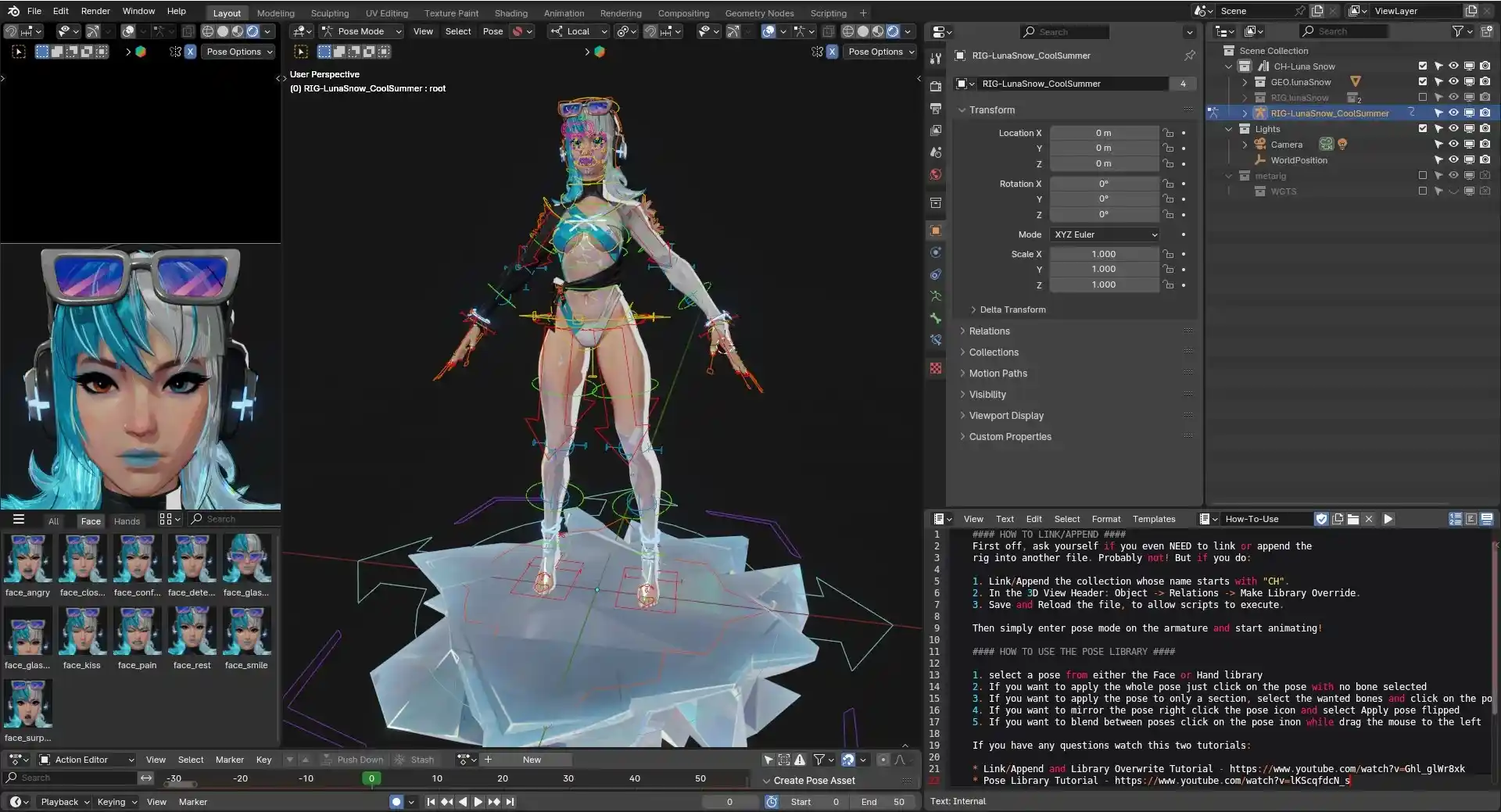The height and width of the screenshot is (812, 1501).
Task: Switch viewport to rendered shading mode
Action: tap(894, 31)
